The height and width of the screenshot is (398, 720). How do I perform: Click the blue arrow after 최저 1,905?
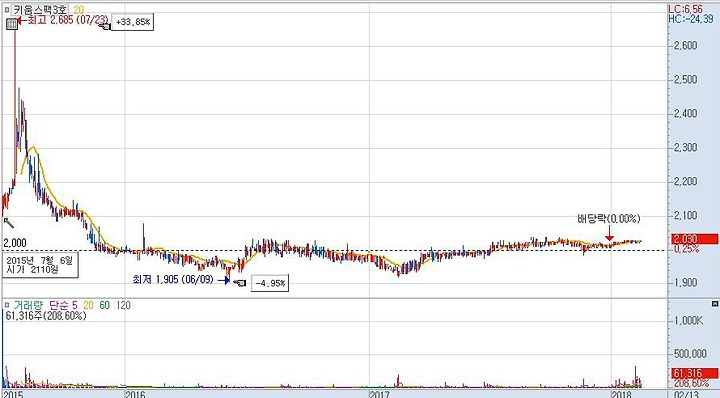click(224, 280)
